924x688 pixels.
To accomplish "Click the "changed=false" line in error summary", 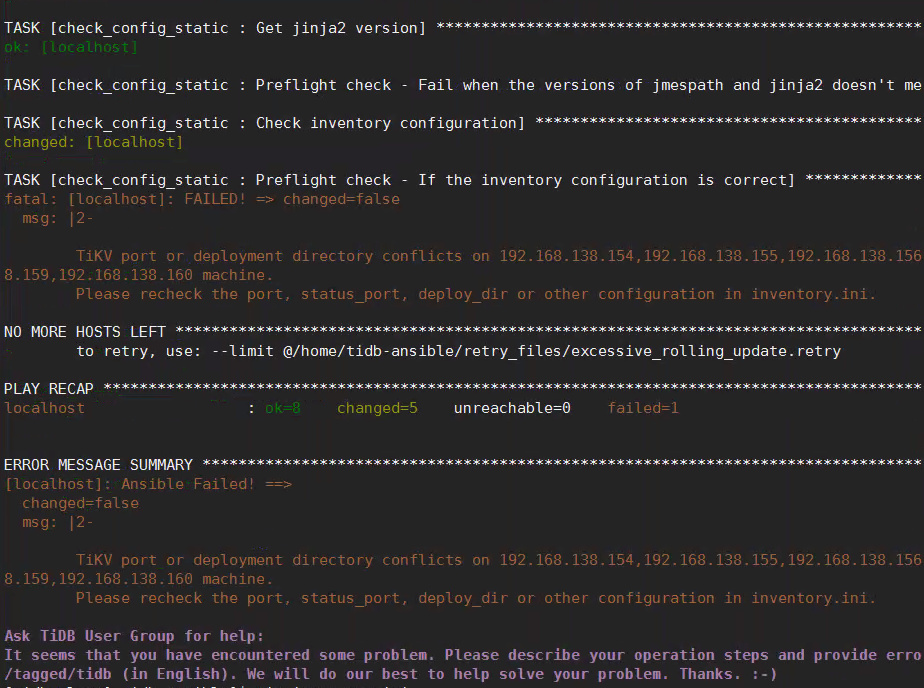I will click(81, 503).
